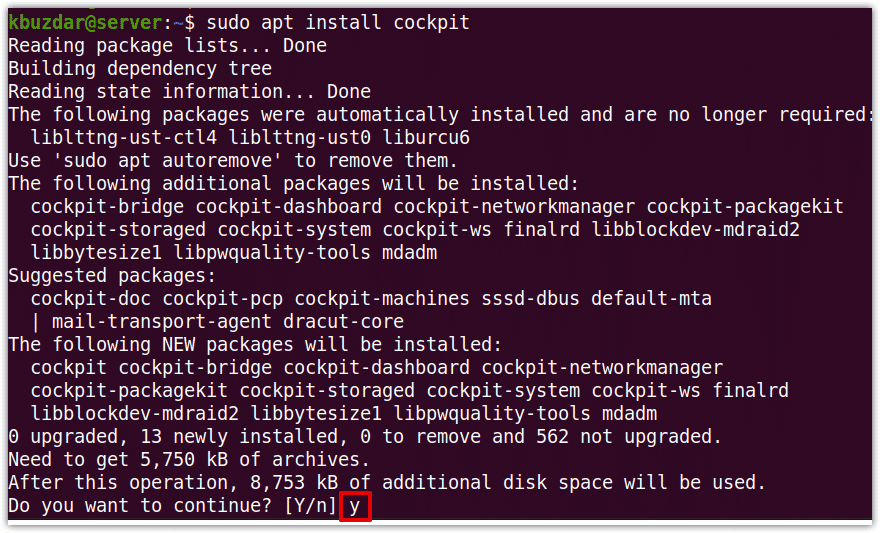Click the highlighted 'y' confirmation input

coord(355,507)
